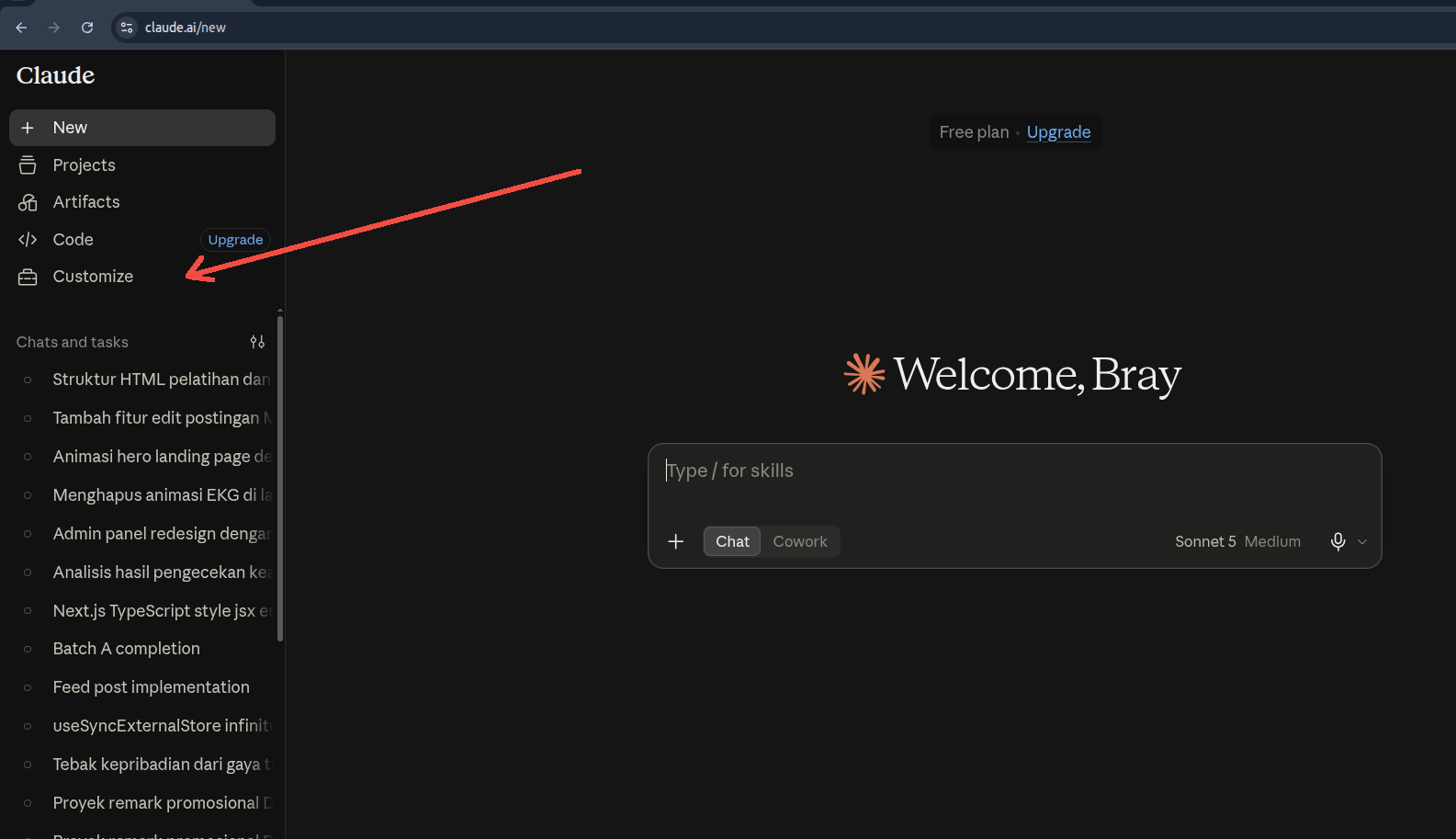1456x839 pixels.
Task: Click the Upgrade badge beside Code
Action: pyautogui.click(x=235, y=240)
